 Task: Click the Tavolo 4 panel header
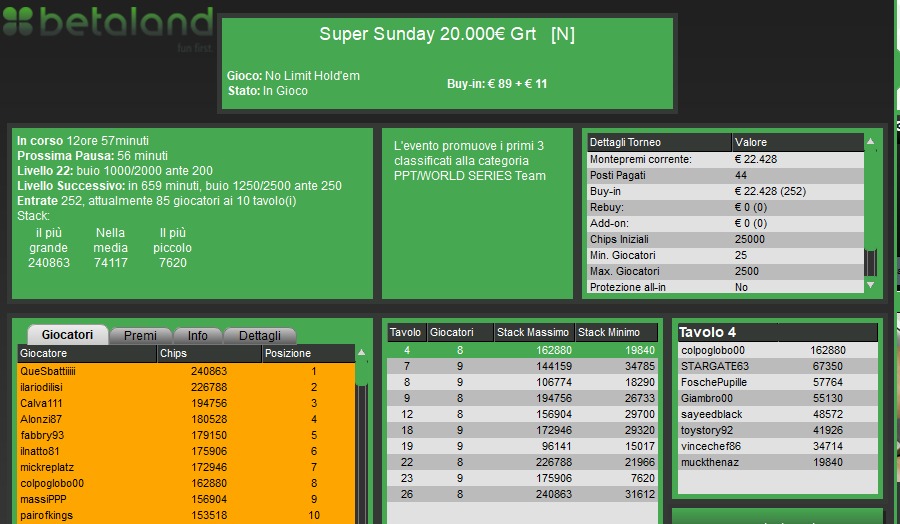click(778, 332)
